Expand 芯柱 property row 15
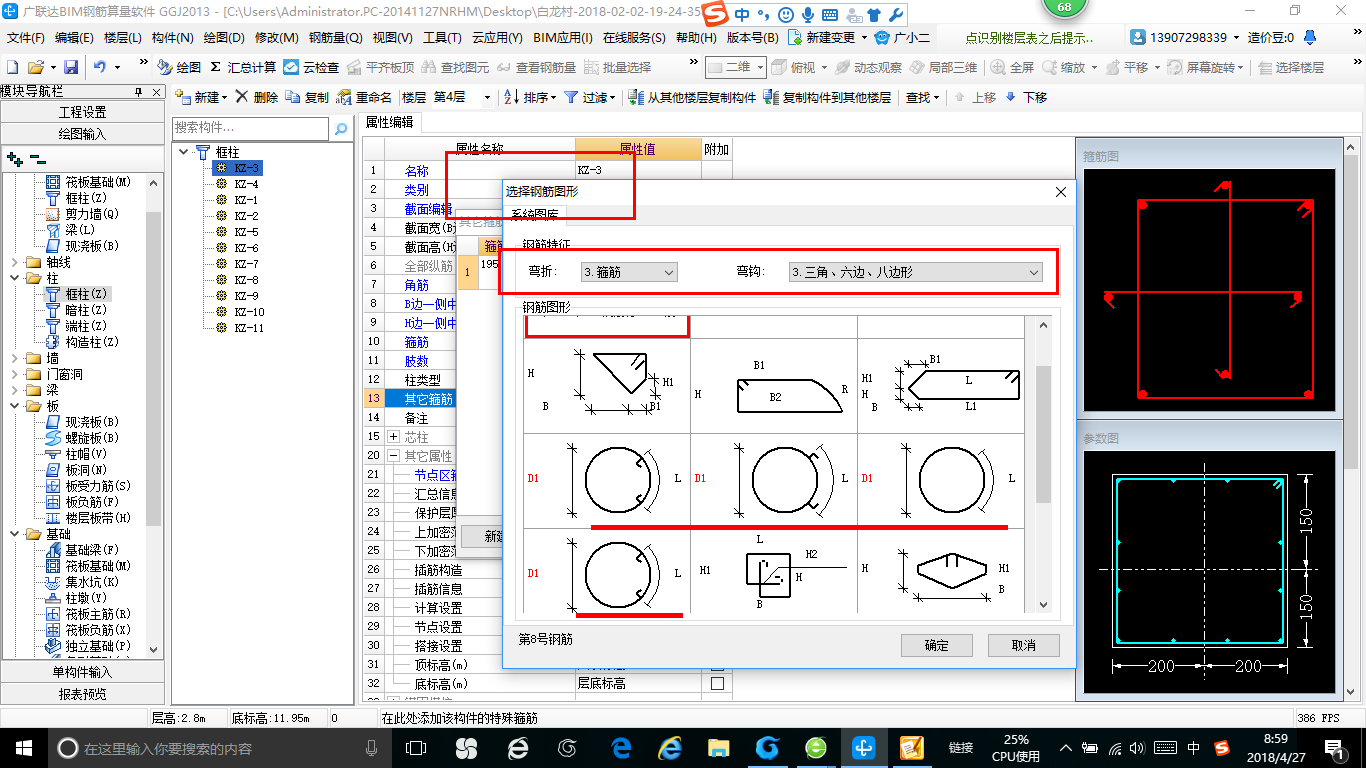This screenshot has height=768, width=1366. tap(393, 437)
